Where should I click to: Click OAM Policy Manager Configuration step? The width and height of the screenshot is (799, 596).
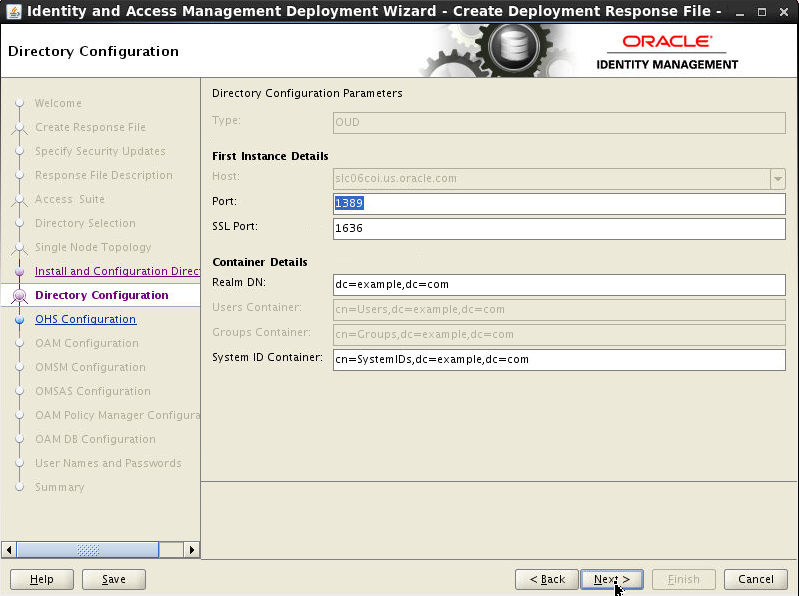117,415
